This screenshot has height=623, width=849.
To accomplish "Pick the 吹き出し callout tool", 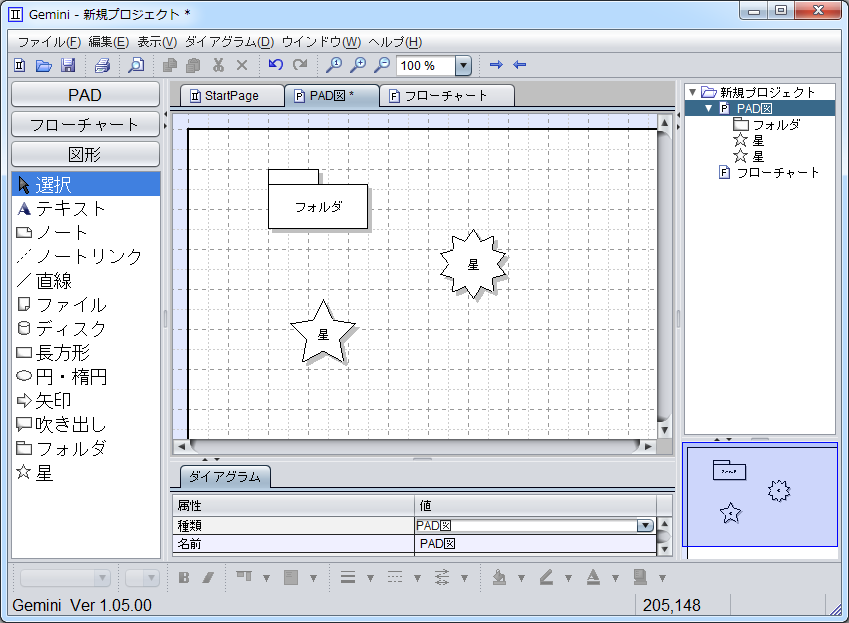I will point(86,424).
